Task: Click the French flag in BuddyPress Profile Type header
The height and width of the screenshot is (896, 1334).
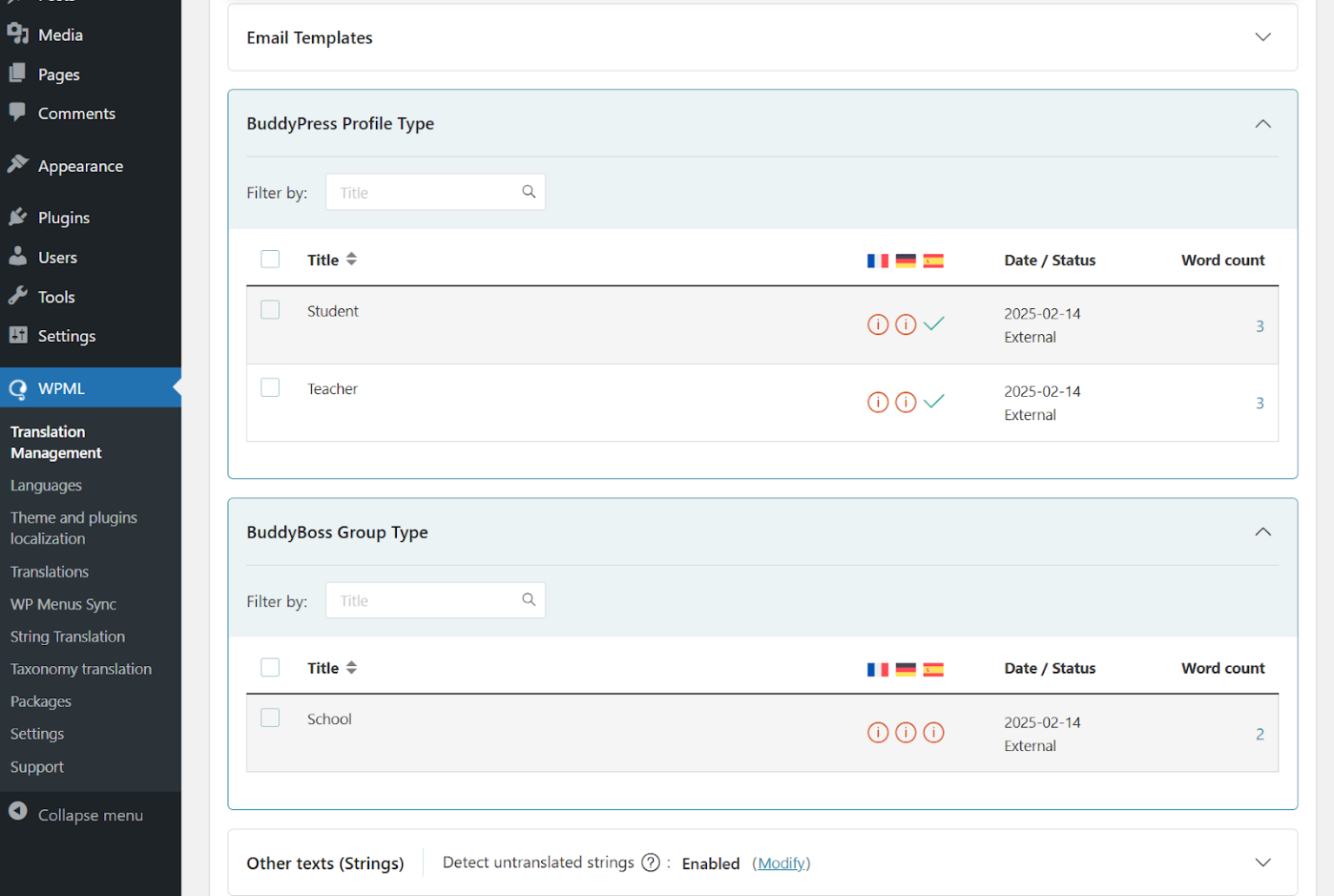Action: tap(877, 260)
